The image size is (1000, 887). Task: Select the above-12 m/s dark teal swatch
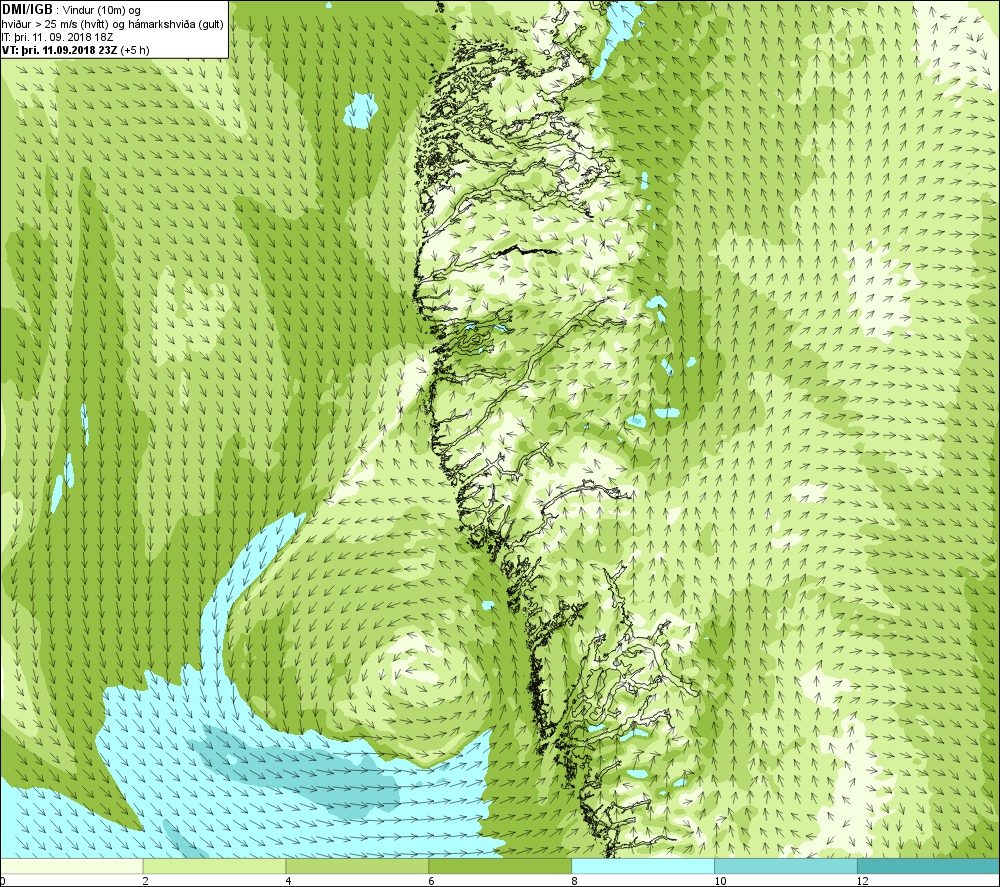point(929,866)
